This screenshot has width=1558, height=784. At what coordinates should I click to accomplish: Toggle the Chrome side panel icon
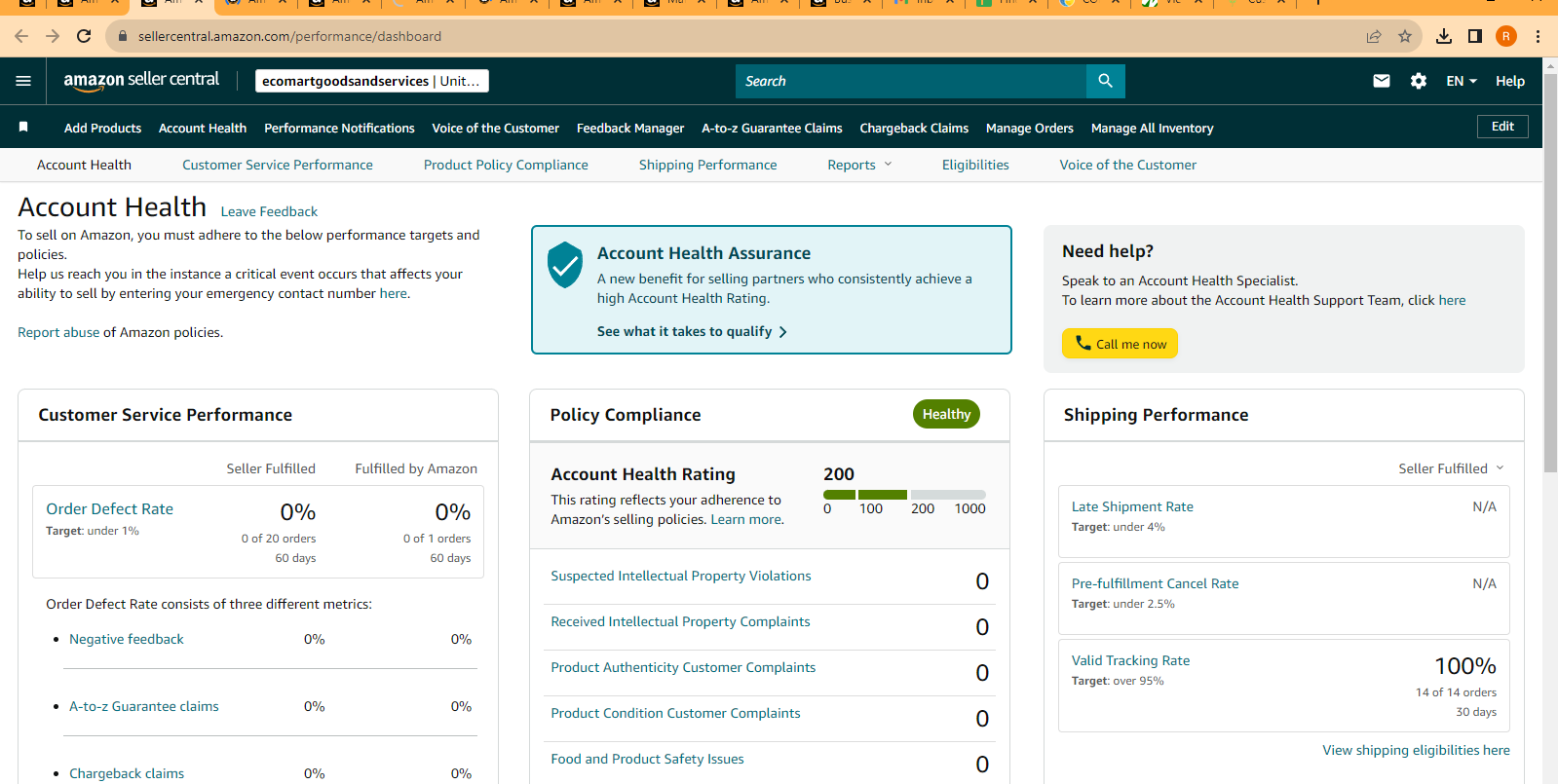[1475, 36]
